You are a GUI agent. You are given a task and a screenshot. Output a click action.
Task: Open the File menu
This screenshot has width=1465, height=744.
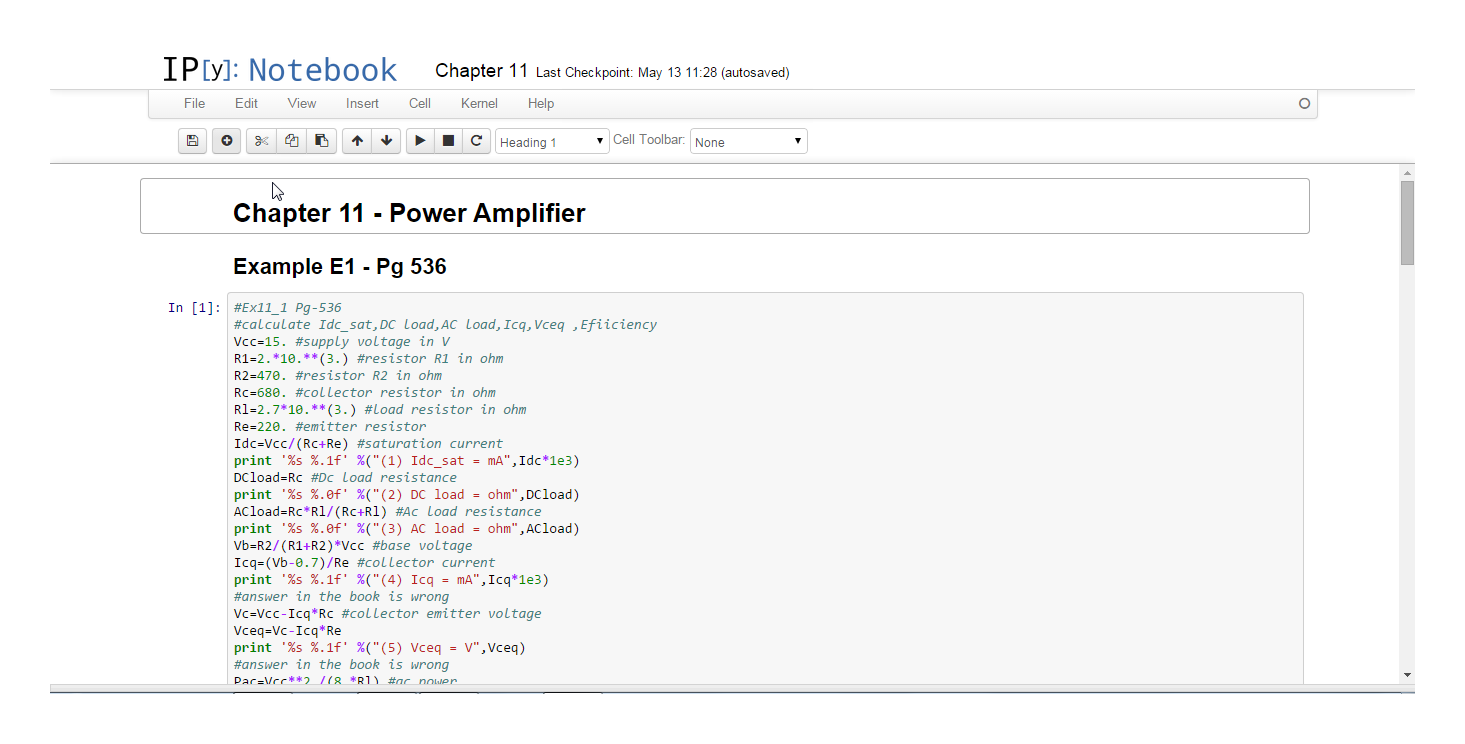point(194,103)
